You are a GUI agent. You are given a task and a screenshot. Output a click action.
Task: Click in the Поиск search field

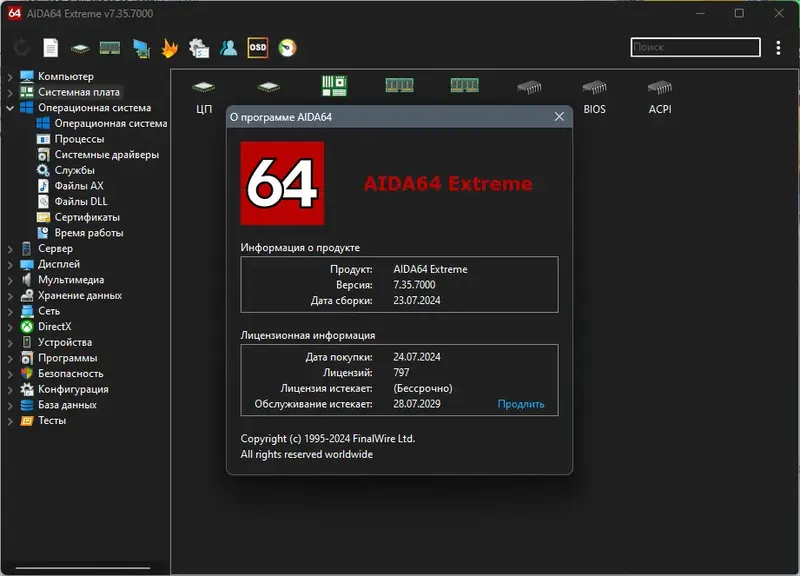pyautogui.click(x=695, y=47)
